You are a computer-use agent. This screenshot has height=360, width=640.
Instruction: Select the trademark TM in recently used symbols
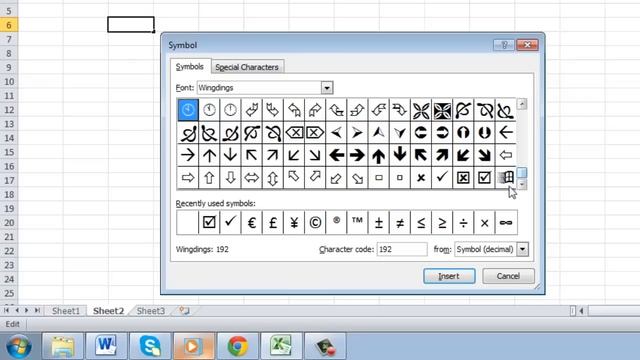(x=358, y=222)
